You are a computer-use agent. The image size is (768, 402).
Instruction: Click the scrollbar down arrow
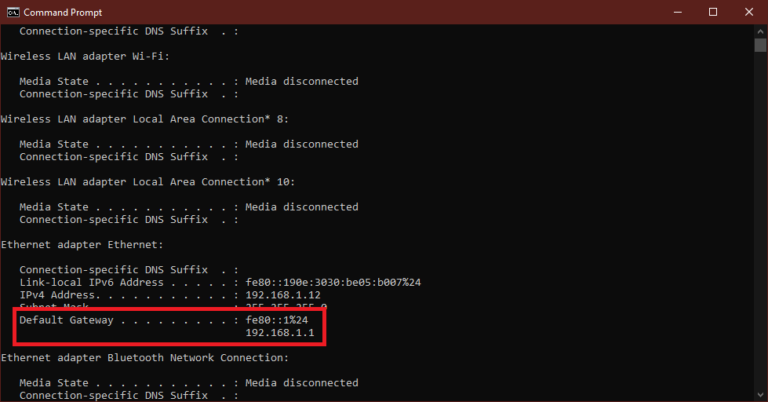point(760,394)
